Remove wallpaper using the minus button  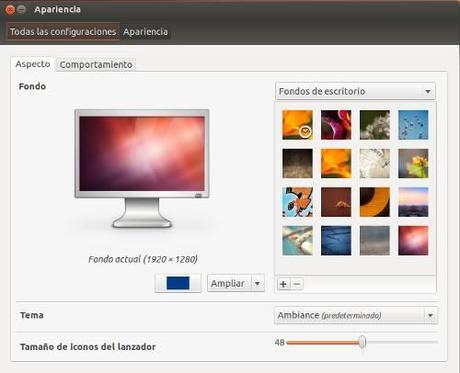pos(297,284)
